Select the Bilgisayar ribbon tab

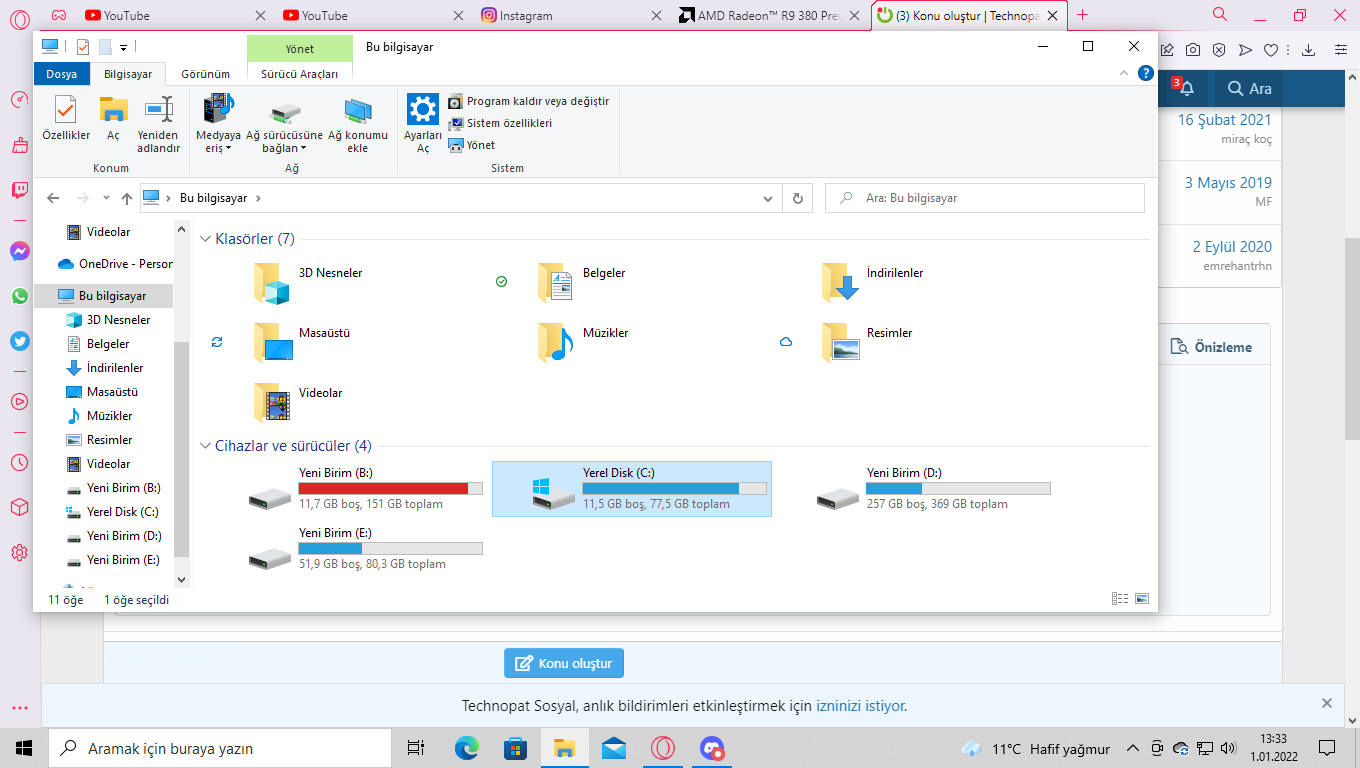pyautogui.click(x=128, y=74)
